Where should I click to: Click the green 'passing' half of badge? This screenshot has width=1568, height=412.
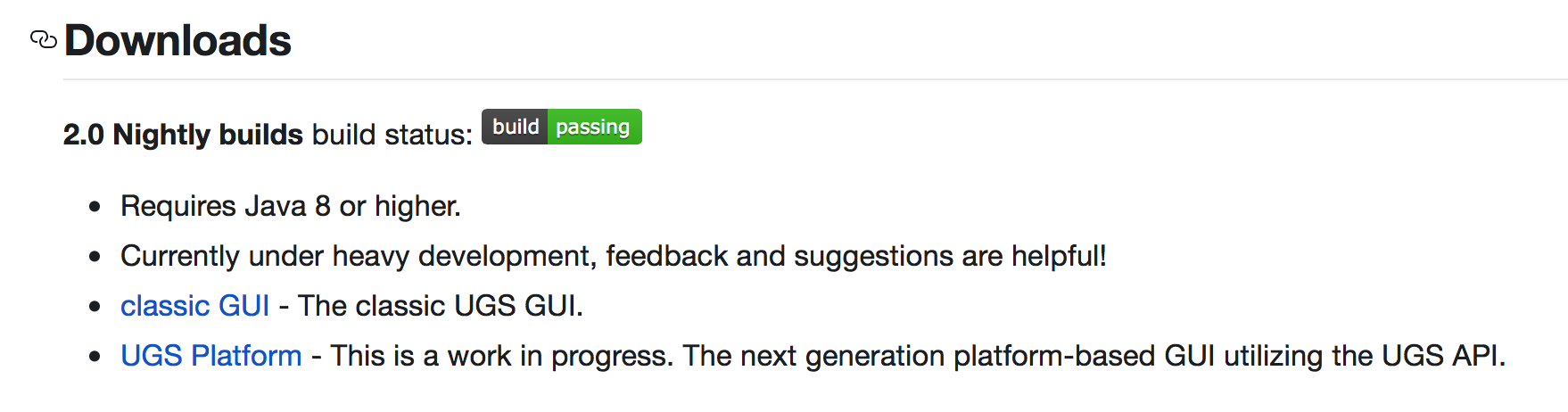click(595, 127)
